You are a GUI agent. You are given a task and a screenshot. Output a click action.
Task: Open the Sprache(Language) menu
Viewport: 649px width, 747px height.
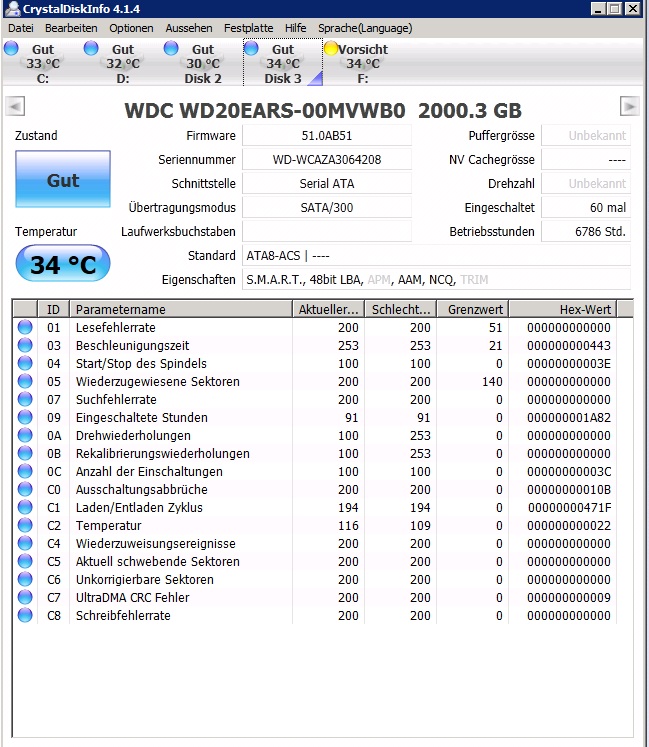tap(365, 28)
